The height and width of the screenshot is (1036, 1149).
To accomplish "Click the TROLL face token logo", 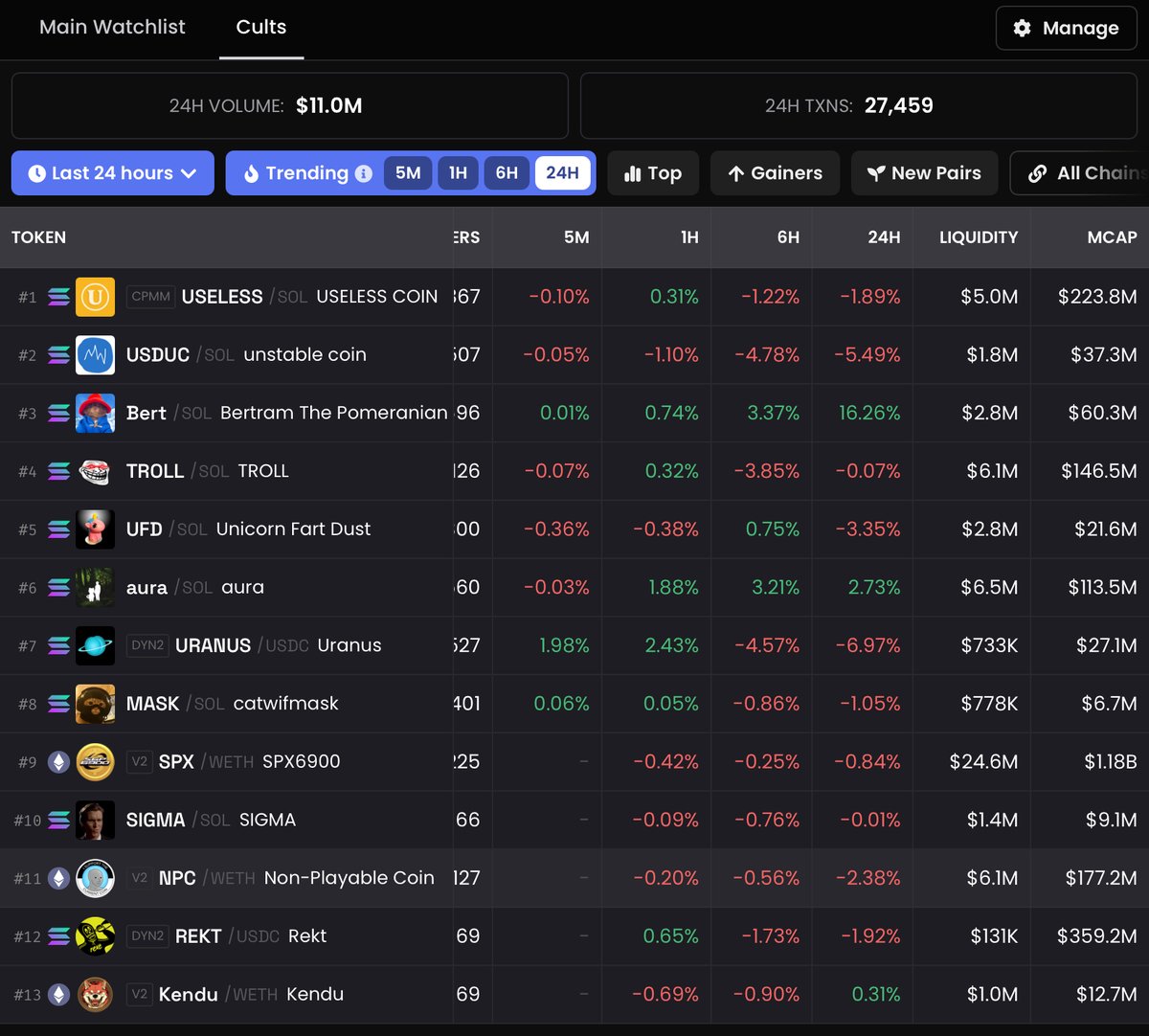I will 95,471.
